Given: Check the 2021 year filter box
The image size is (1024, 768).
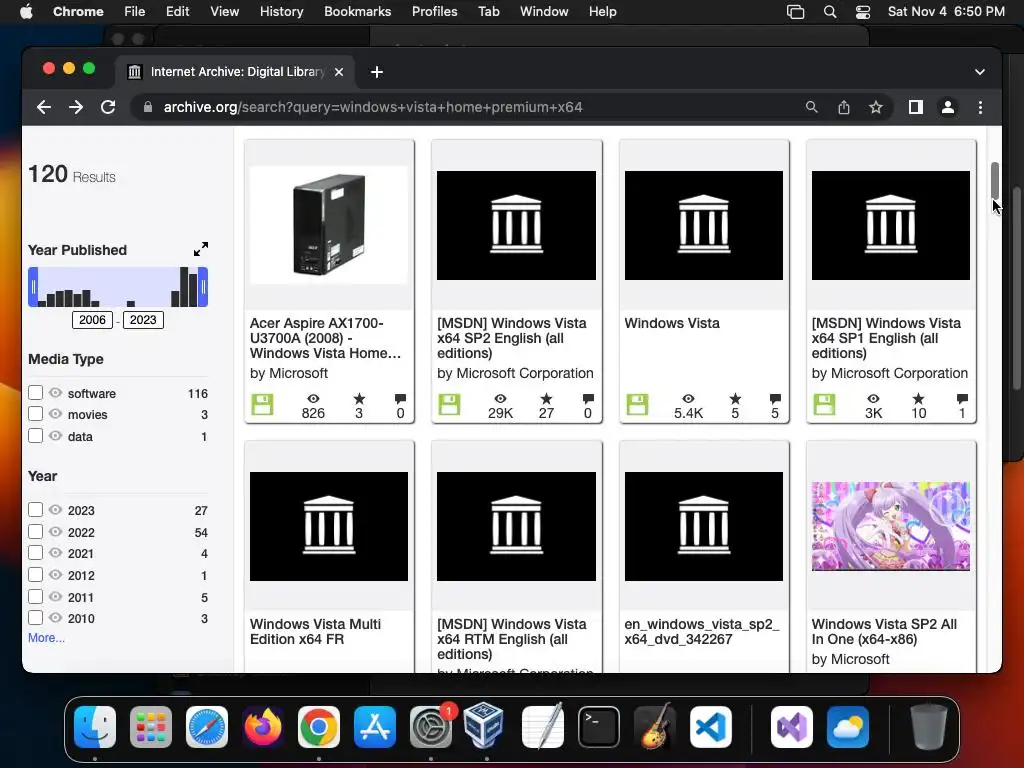Looking at the screenshot, I should tap(35, 553).
